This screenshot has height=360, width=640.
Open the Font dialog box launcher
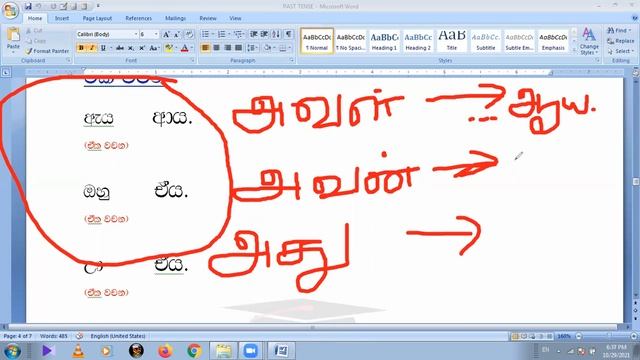coord(192,60)
